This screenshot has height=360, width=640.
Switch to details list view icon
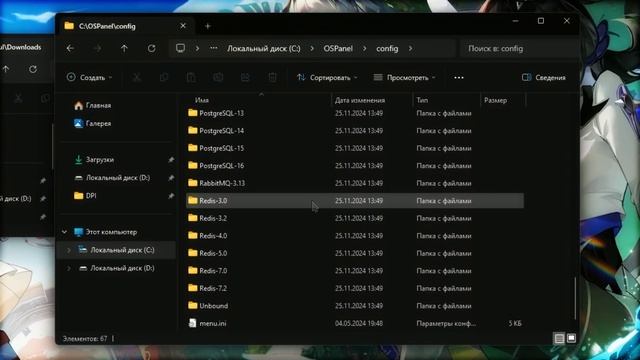[559, 338]
